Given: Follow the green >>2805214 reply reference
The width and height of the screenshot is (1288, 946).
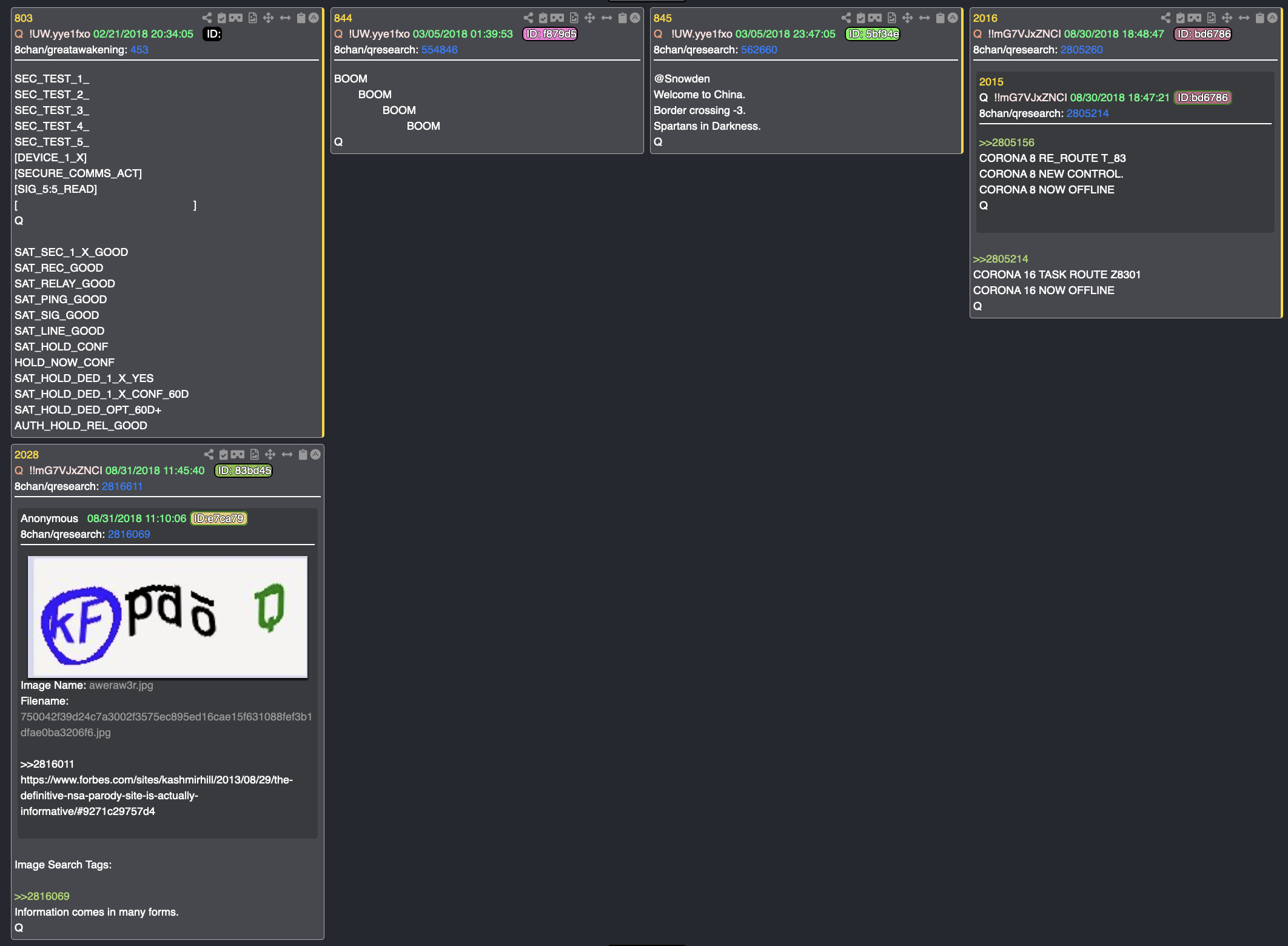Looking at the screenshot, I should (1001, 259).
